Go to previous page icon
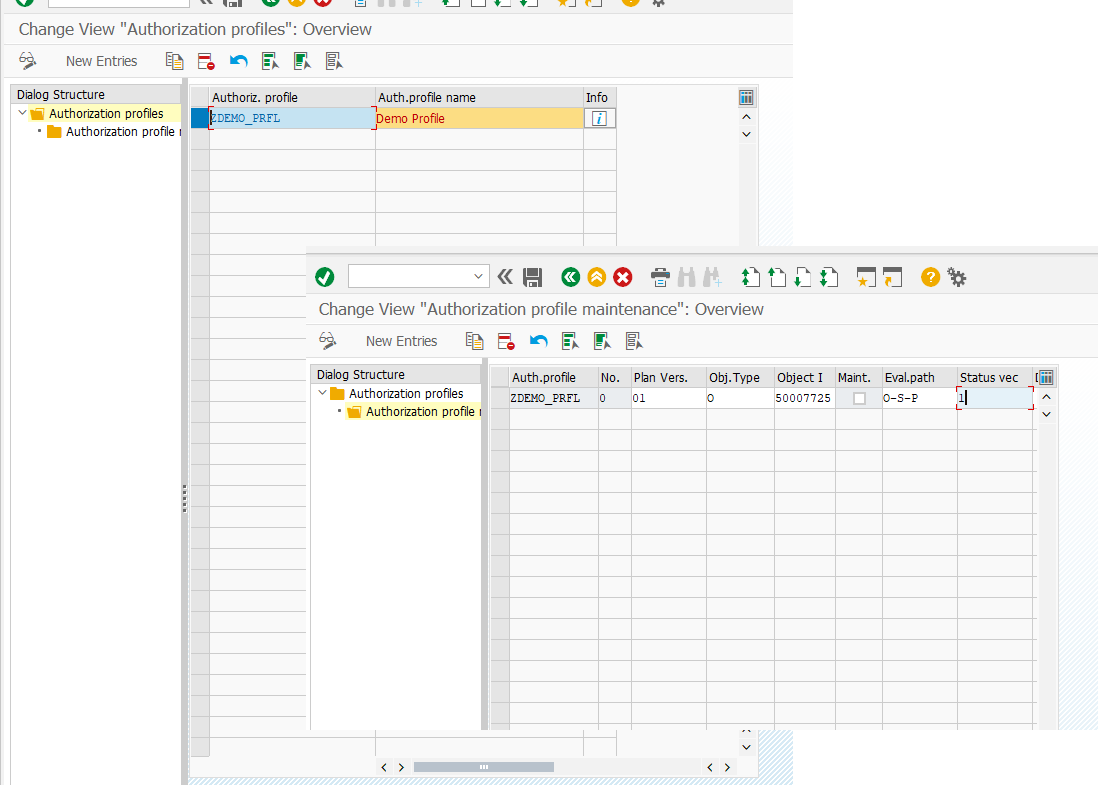1098x785 pixels. tap(777, 277)
